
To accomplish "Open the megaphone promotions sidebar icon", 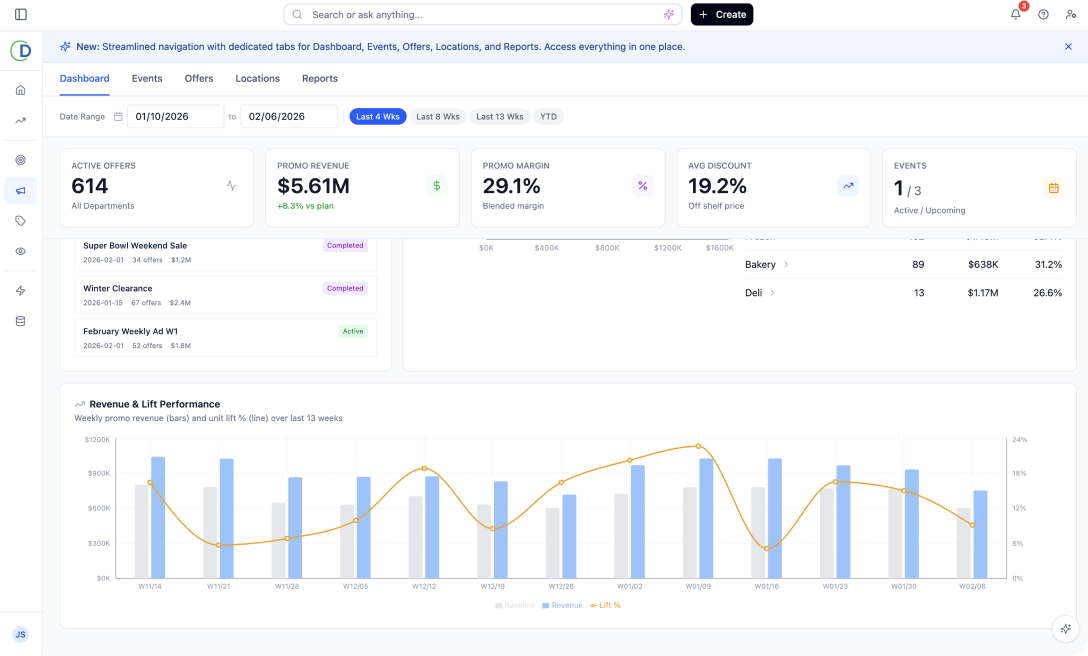I will [x=21, y=190].
